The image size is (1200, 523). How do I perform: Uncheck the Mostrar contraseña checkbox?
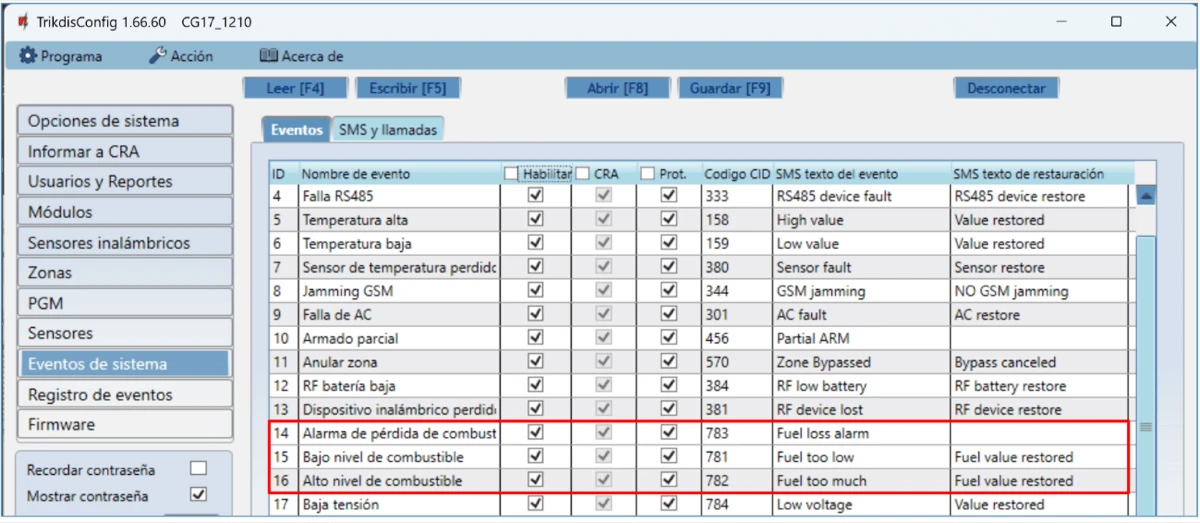pyautogui.click(x=199, y=494)
